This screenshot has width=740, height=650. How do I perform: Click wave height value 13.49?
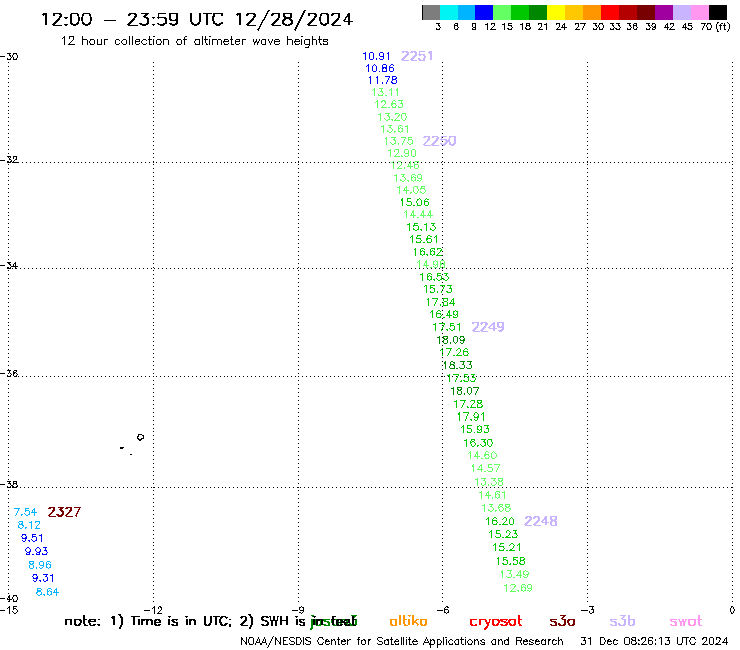click(x=514, y=574)
